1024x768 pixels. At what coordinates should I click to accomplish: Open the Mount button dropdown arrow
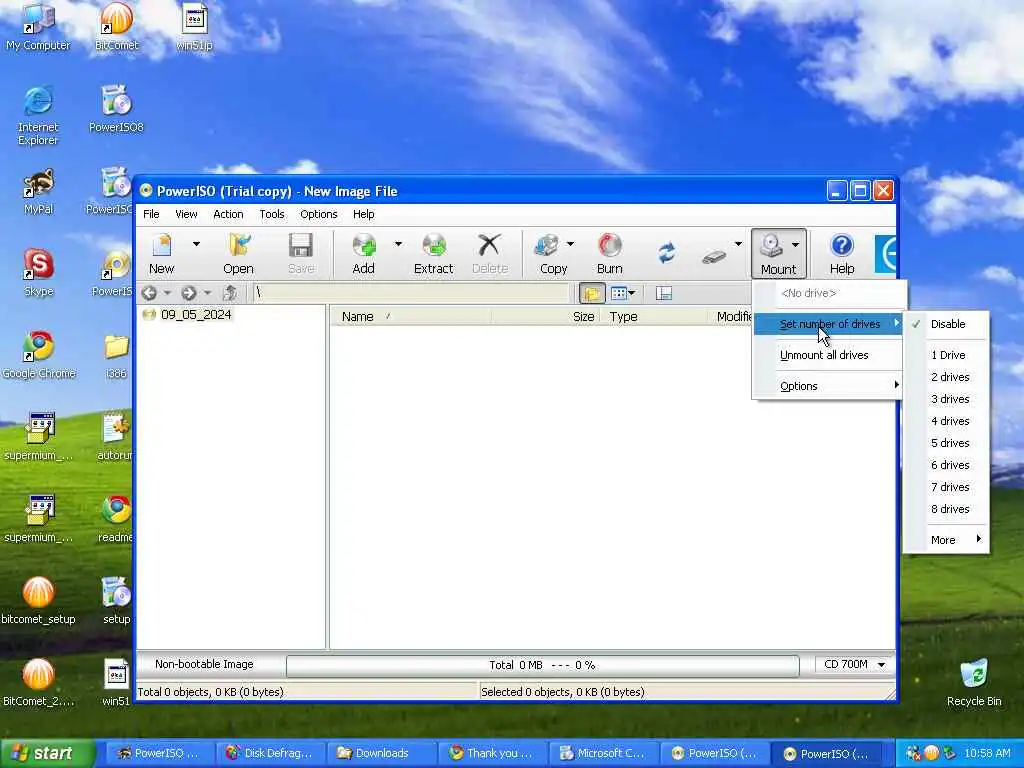[x=795, y=244]
